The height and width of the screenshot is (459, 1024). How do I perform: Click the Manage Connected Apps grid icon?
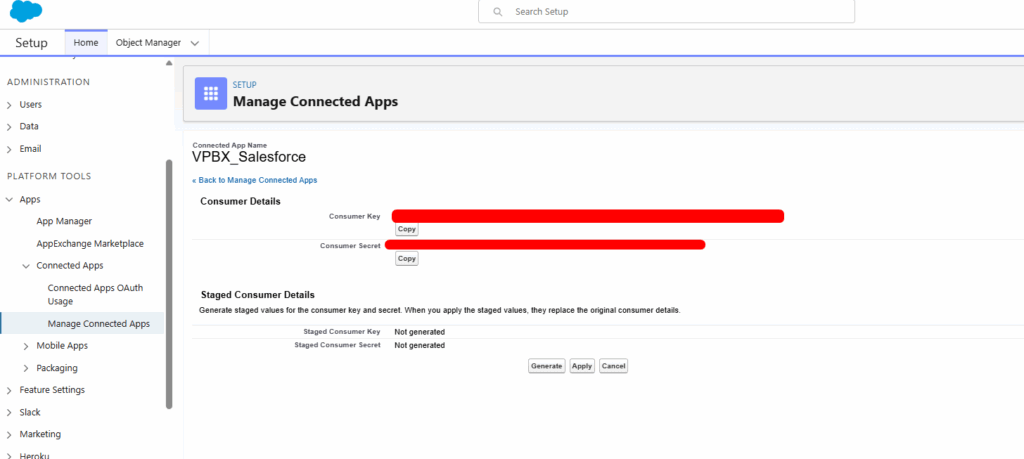coord(211,93)
